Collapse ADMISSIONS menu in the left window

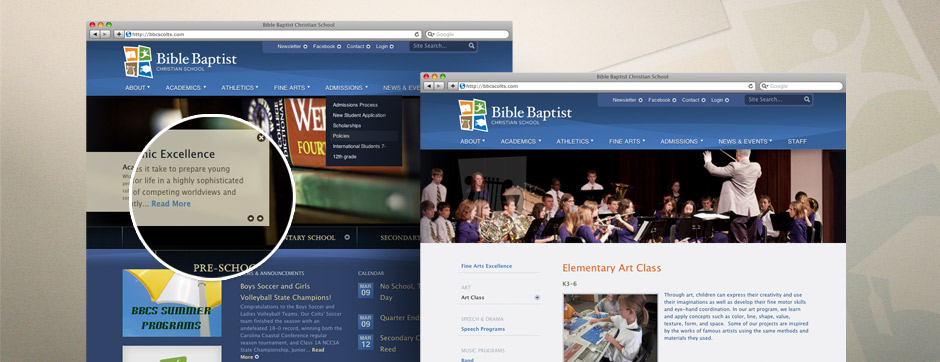tap(347, 88)
